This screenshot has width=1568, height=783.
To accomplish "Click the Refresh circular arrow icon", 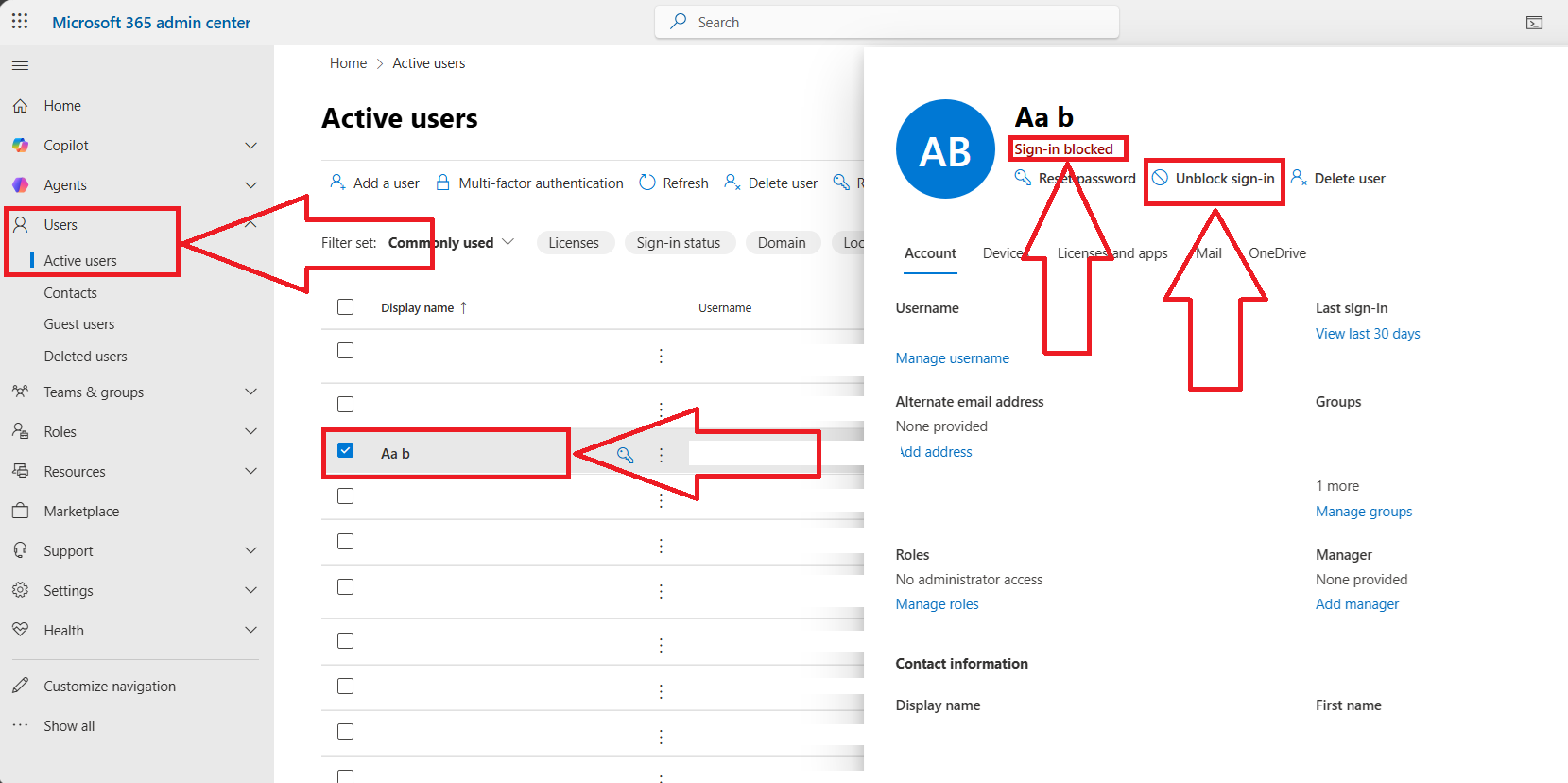I will 647,183.
